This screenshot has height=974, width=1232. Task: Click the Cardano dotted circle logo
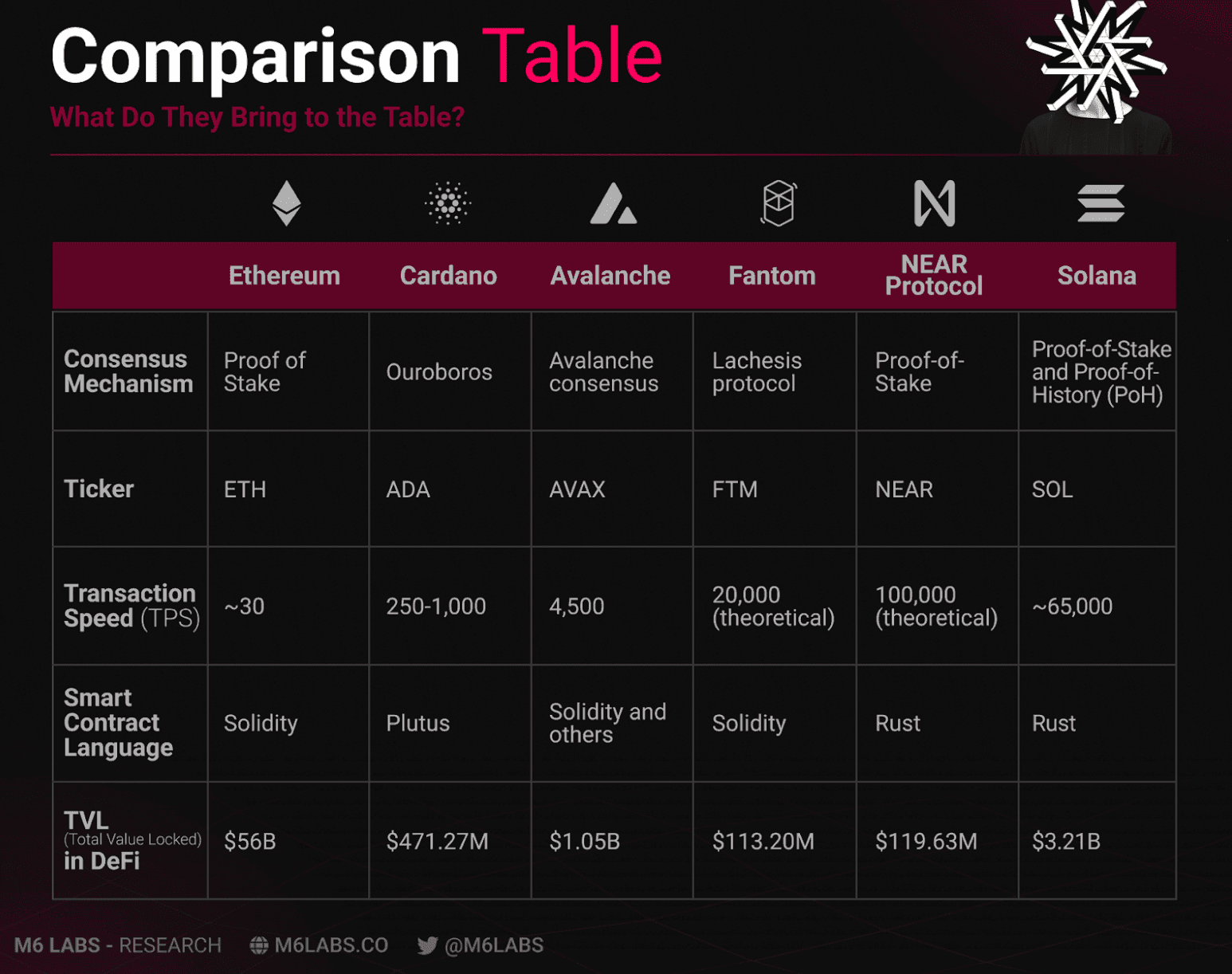[448, 202]
